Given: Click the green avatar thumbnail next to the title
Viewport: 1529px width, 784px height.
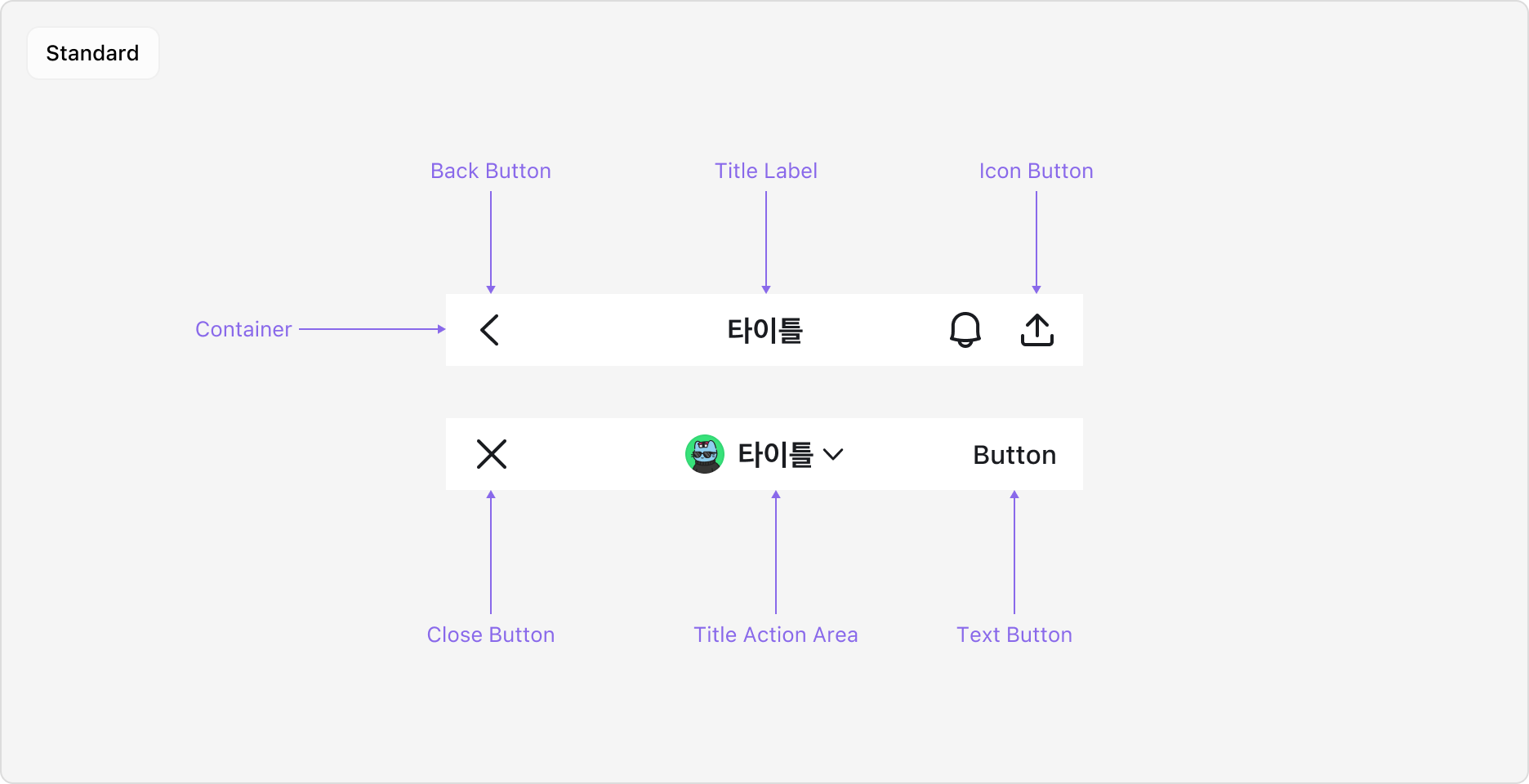Looking at the screenshot, I should click(x=705, y=454).
